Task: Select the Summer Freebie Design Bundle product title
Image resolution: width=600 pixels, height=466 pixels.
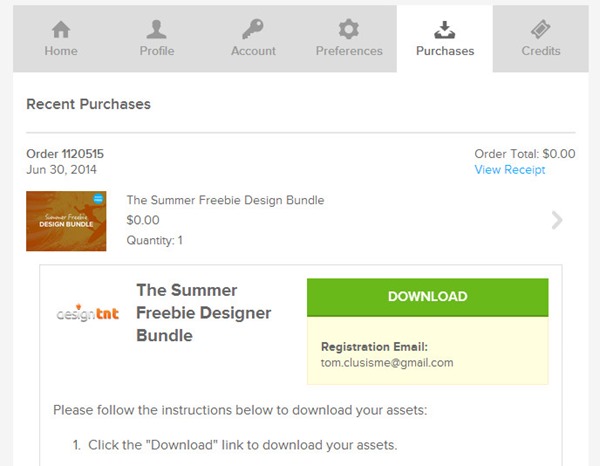Action: (225, 200)
